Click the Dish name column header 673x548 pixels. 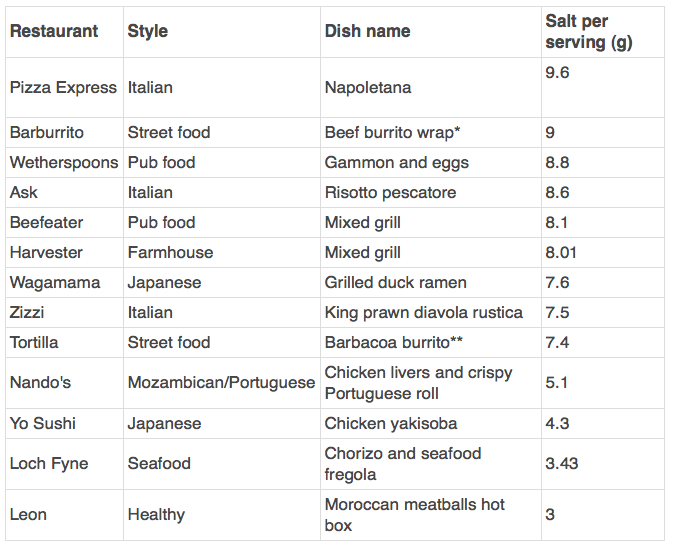click(x=431, y=32)
